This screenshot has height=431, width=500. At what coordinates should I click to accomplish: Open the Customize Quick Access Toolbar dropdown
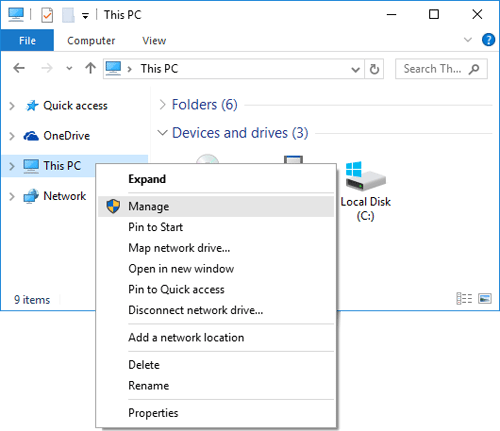tap(85, 16)
